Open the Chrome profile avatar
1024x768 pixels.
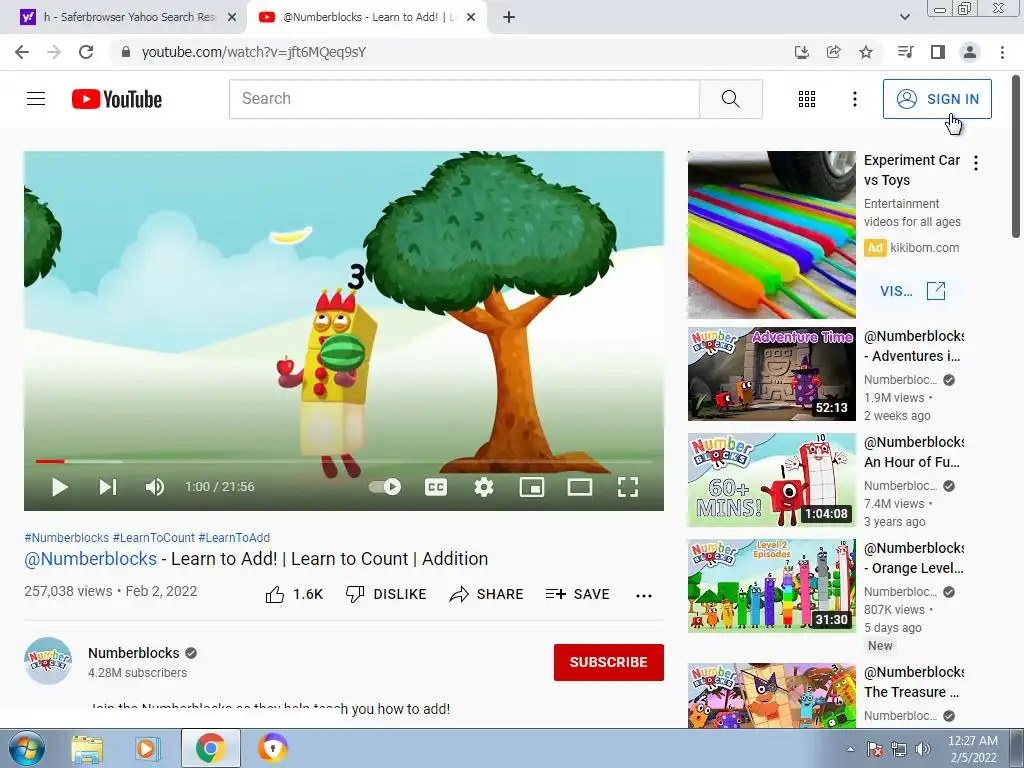click(x=970, y=52)
